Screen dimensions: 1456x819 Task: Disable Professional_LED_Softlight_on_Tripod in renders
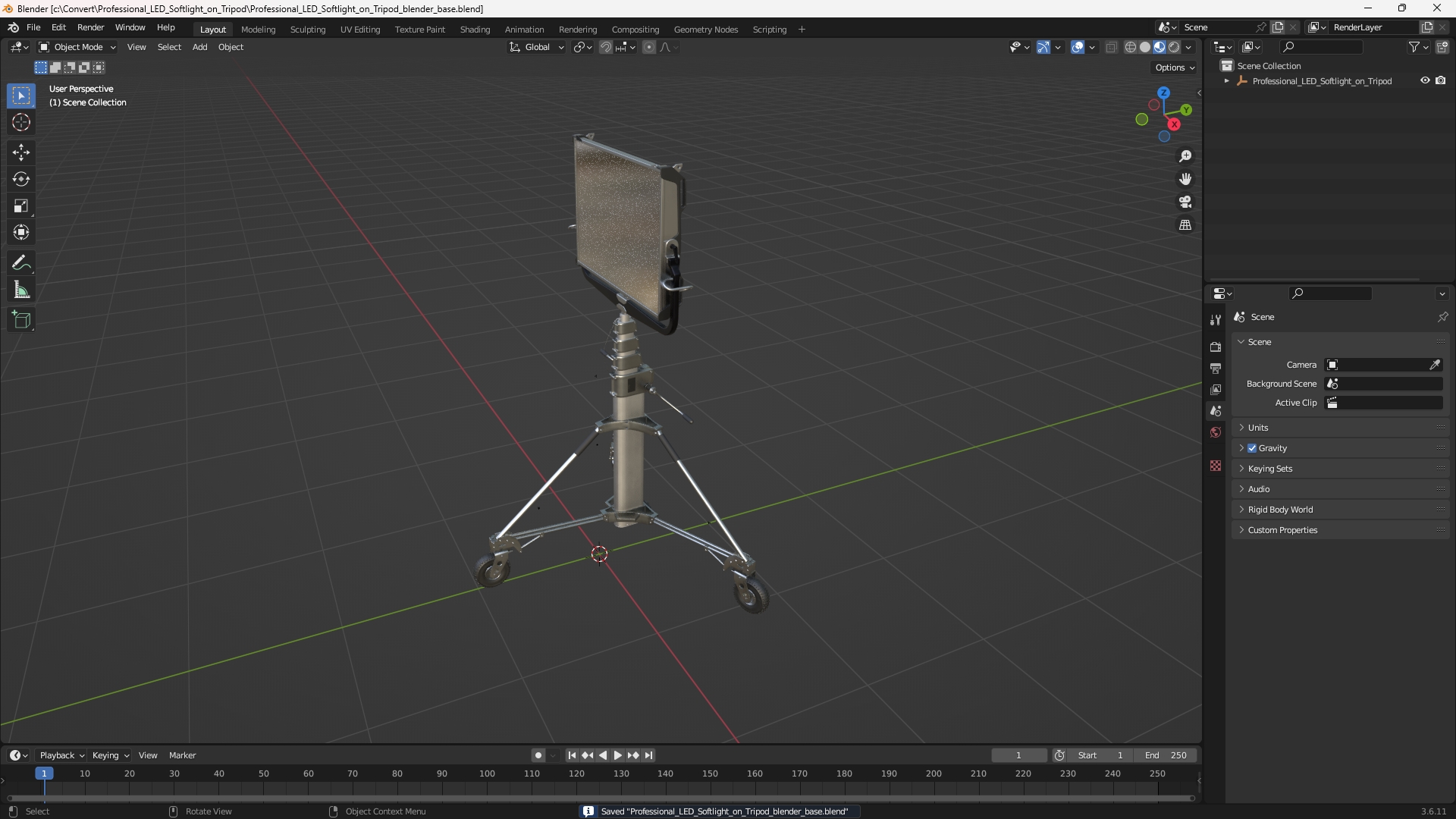coord(1441,80)
